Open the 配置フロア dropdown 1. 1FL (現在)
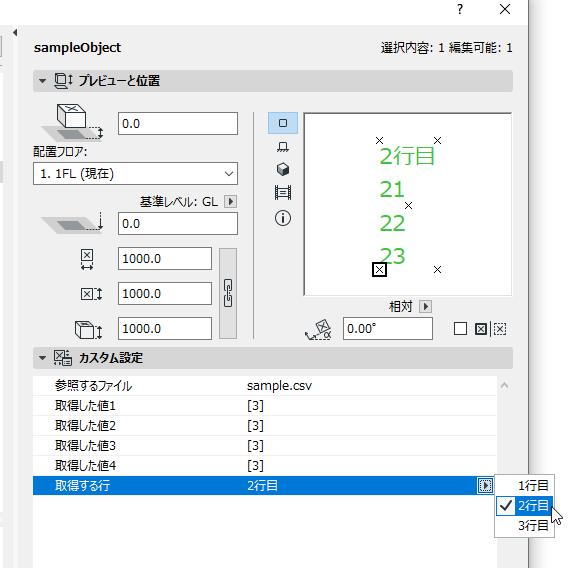Screen dimensions: 581x568 (136, 173)
